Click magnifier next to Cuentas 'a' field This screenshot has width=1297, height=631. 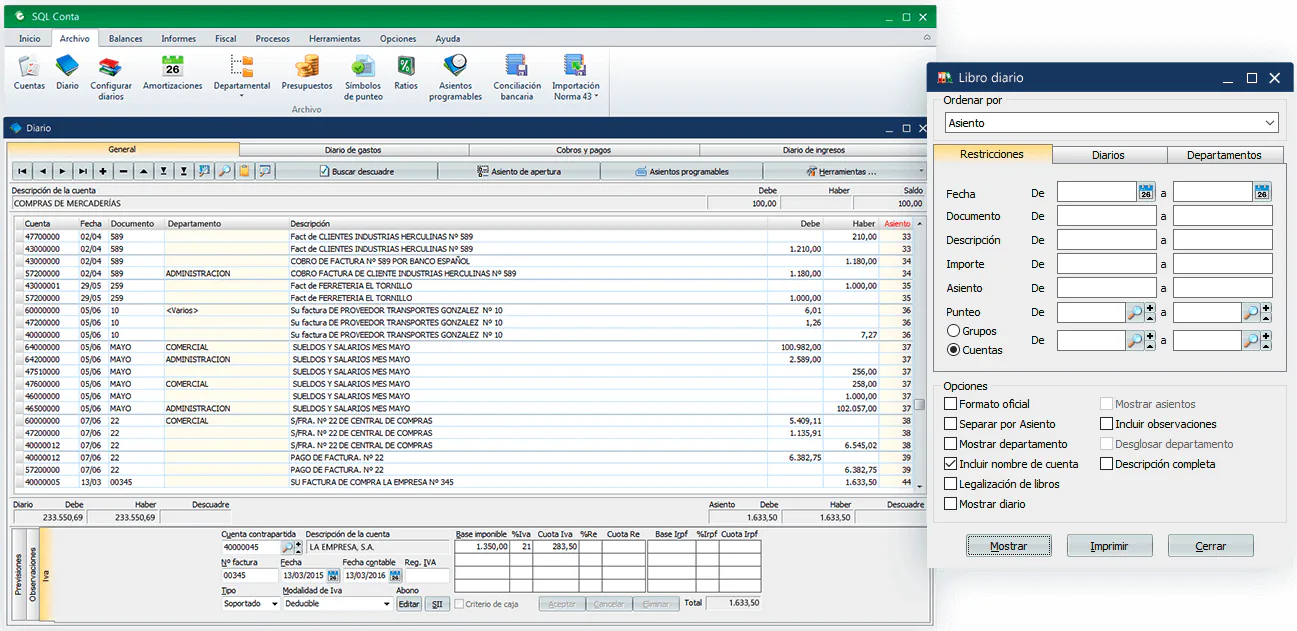point(1250,341)
